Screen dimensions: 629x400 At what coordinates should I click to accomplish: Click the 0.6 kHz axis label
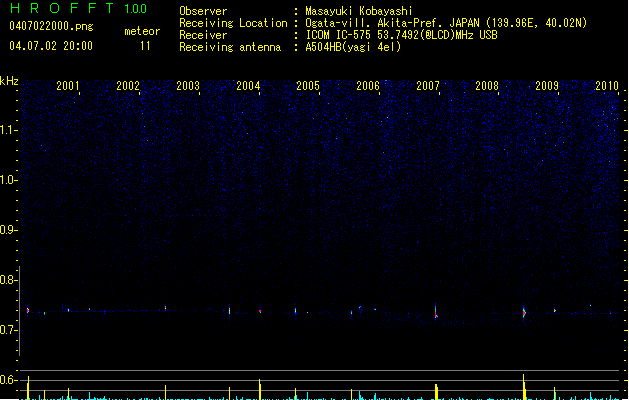7,380
